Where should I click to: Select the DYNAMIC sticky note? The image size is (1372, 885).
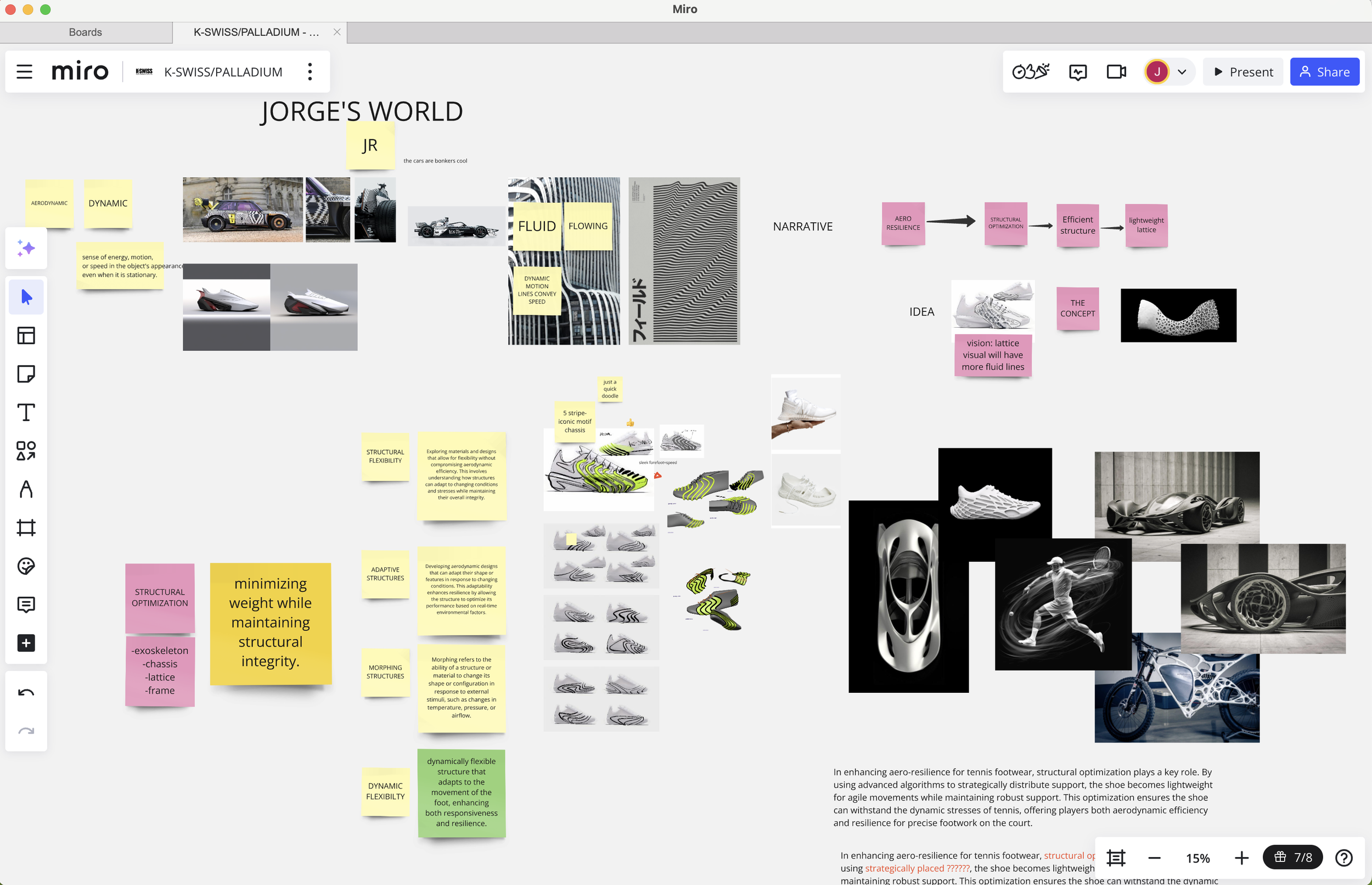click(x=108, y=204)
